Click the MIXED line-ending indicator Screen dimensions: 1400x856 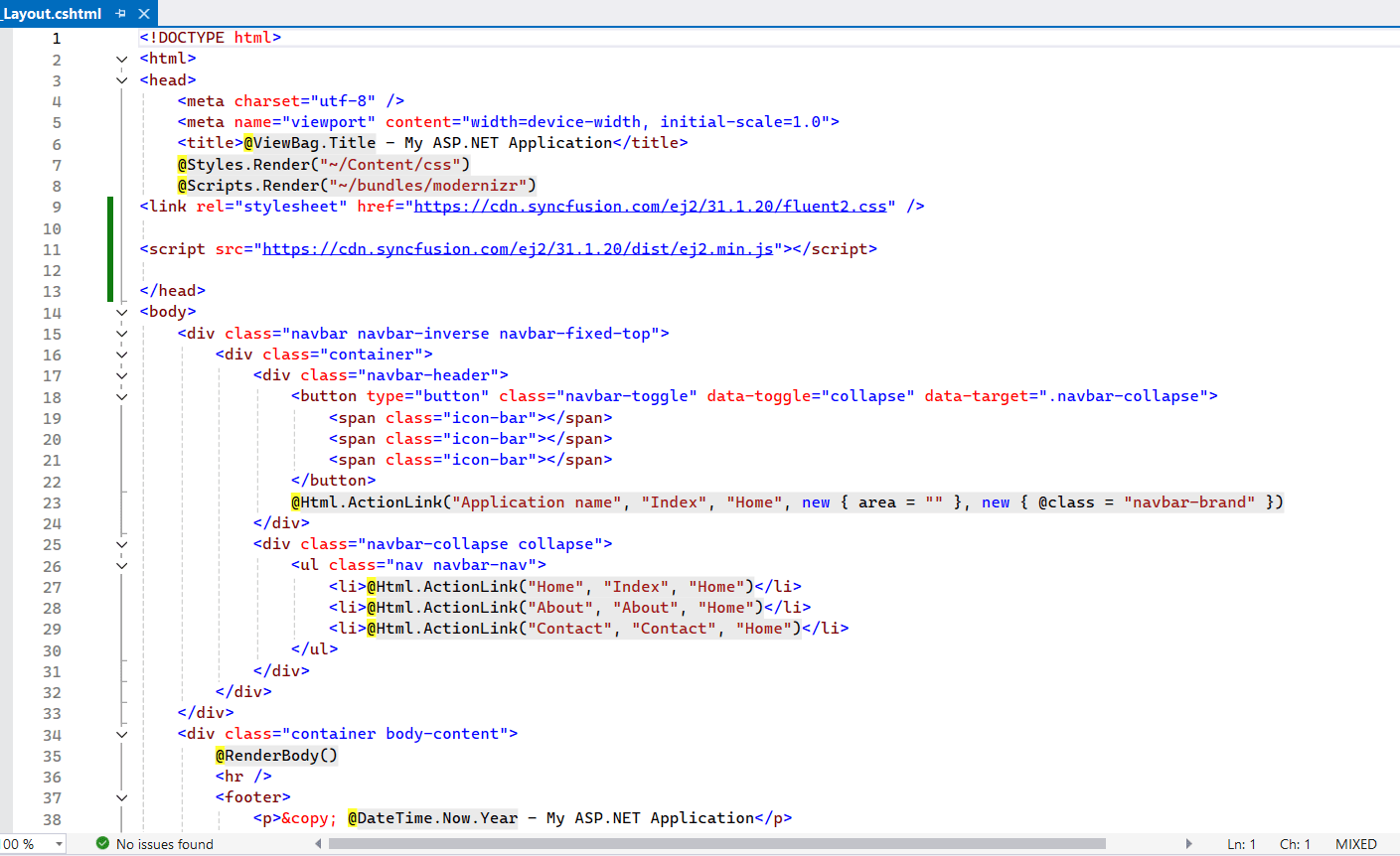[1355, 843]
